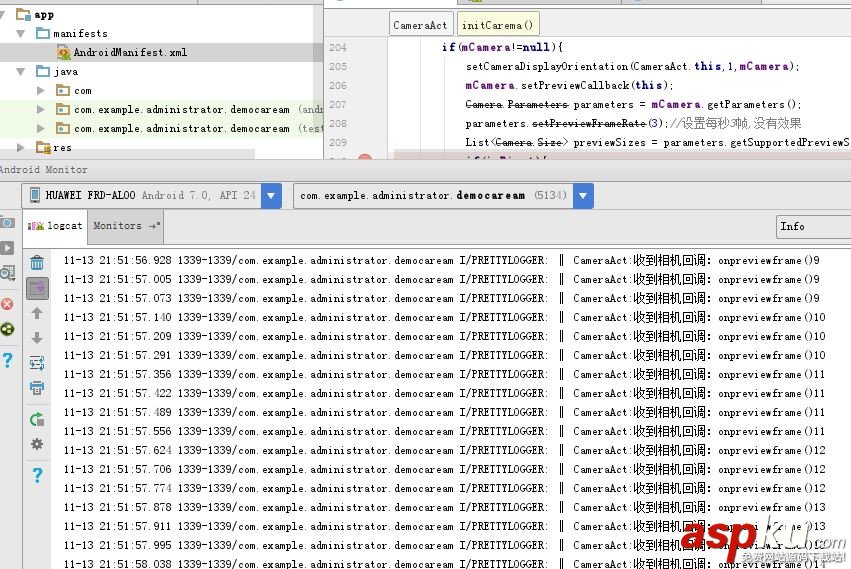Viewport: 851px width, 569px height.
Task: Toggle soft-wrap in logcat
Action: [37, 363]
